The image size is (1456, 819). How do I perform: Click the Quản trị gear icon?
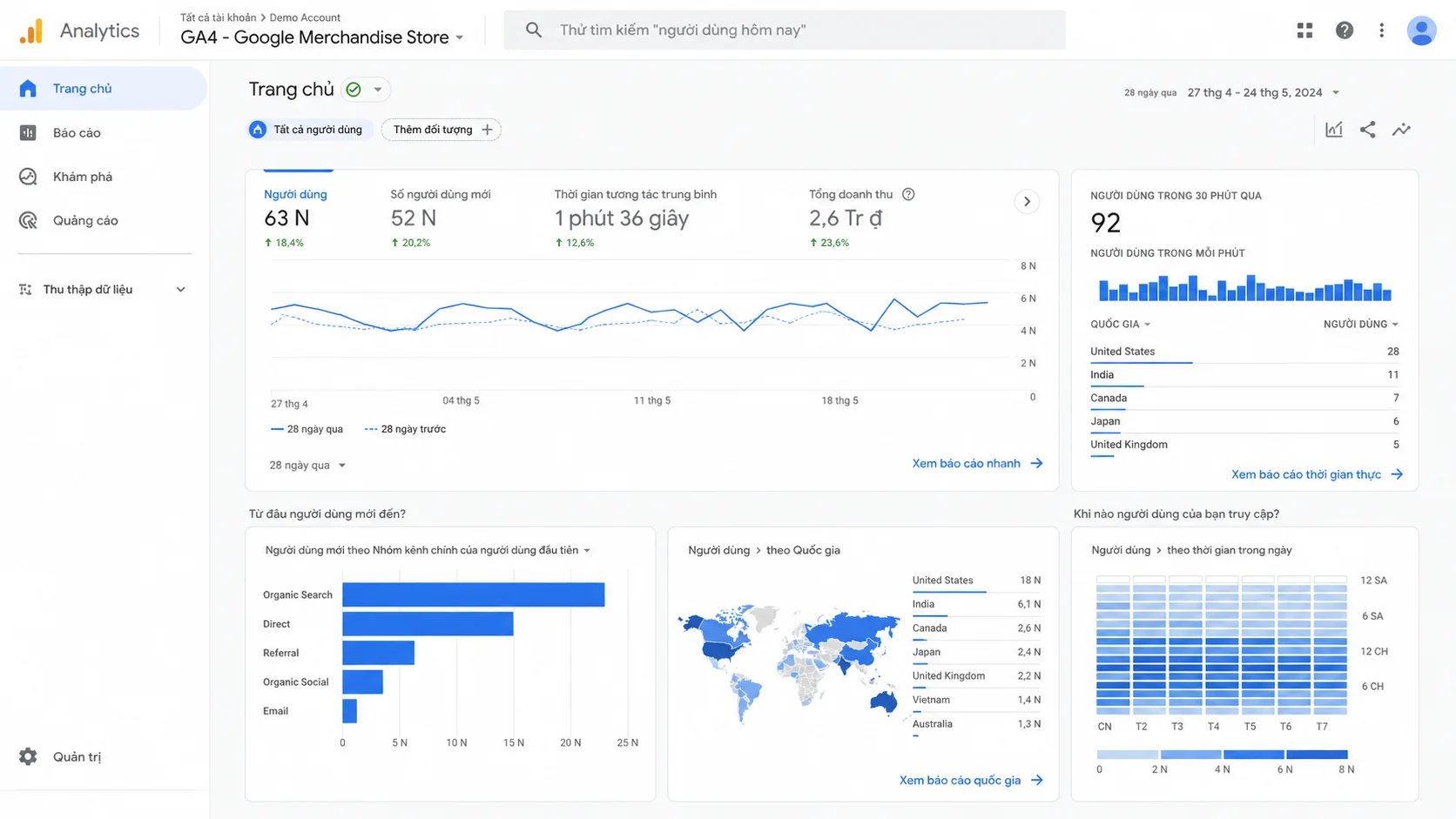pyautogui.click(x=28, y=756)
